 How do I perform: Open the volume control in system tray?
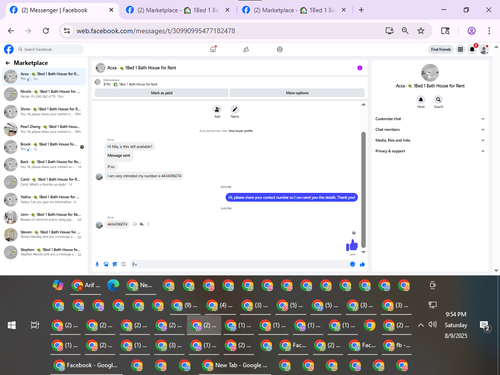coord(432,324)
